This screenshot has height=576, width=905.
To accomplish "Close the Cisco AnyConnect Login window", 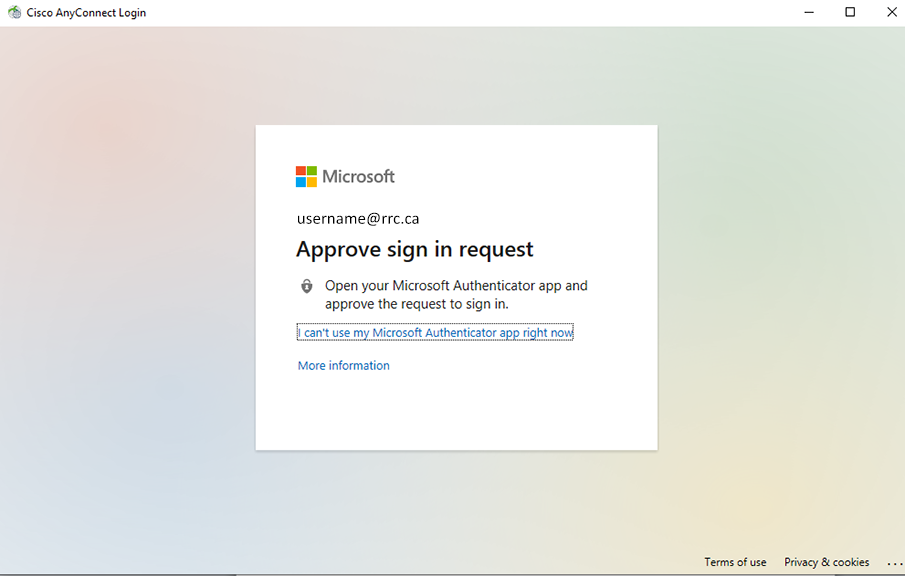I will pyautogui.click(x=892, y=12).
